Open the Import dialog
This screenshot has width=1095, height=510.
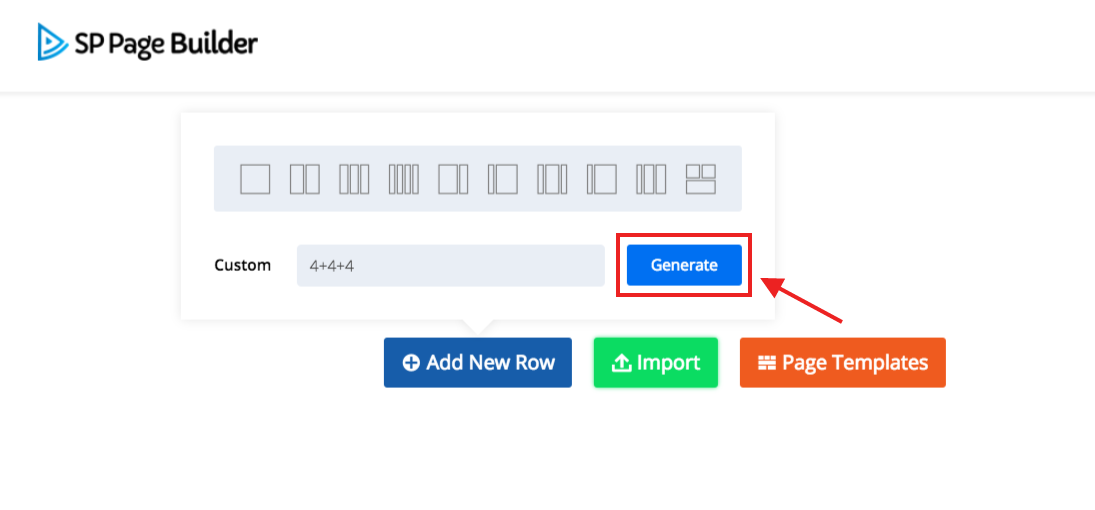[x=656, y=363]
